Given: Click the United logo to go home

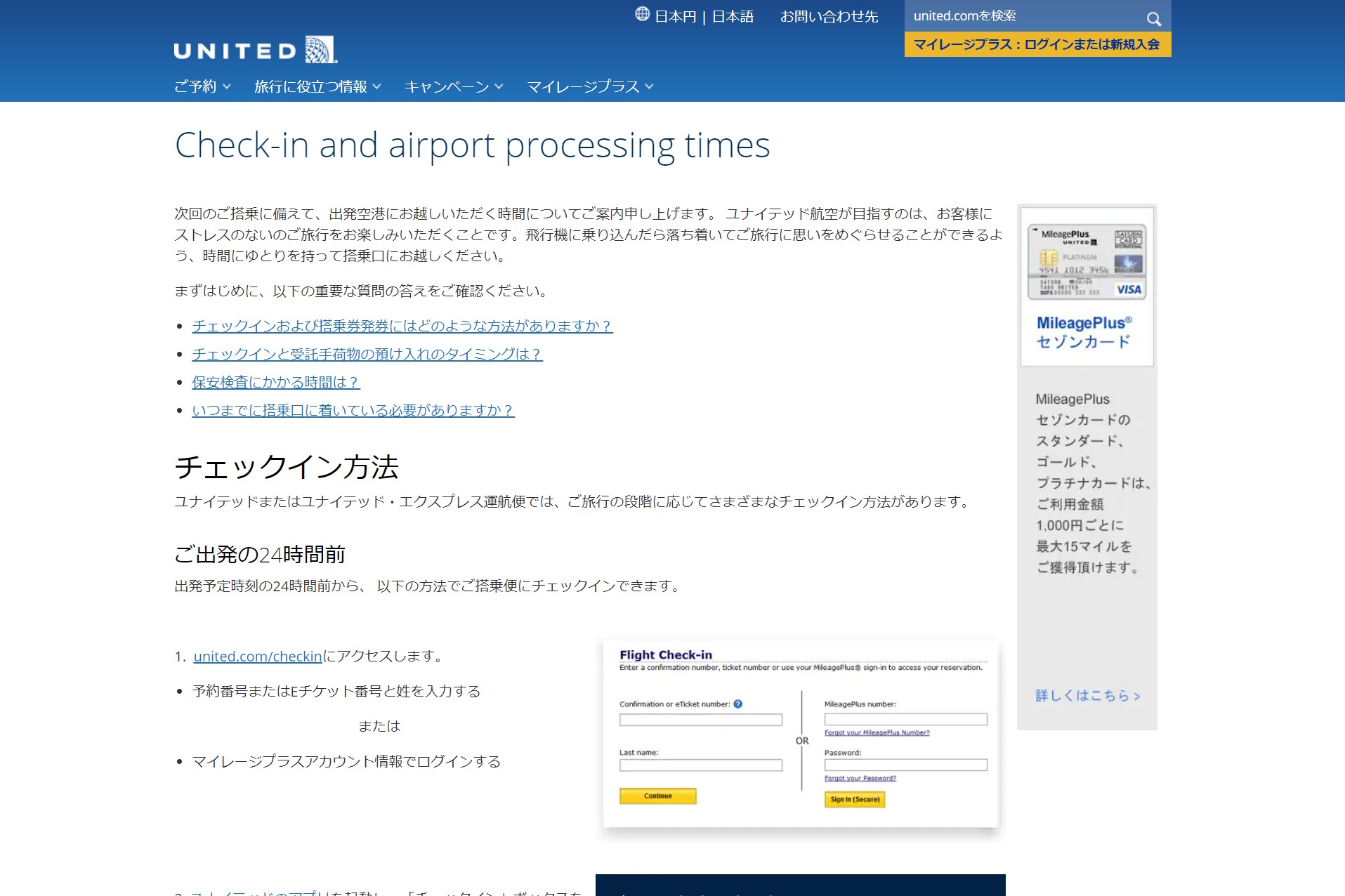Looking at the screenshot, I should click(256, 50).
